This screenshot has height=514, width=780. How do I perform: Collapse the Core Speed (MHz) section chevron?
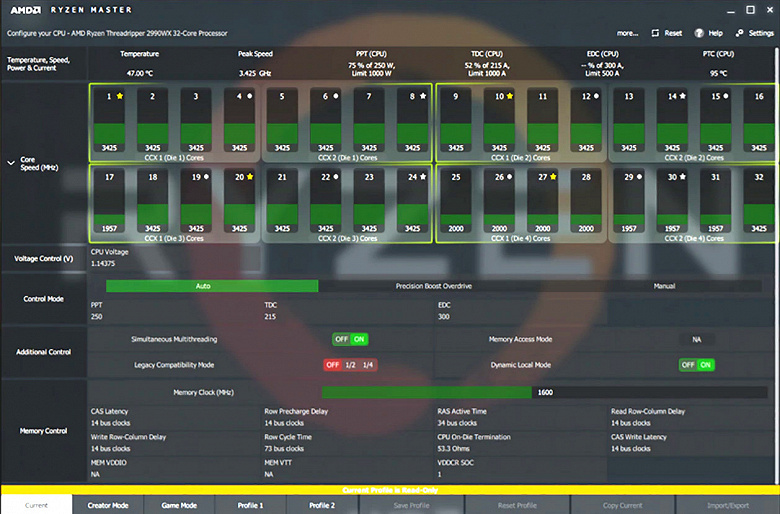(x=11, y=163)
